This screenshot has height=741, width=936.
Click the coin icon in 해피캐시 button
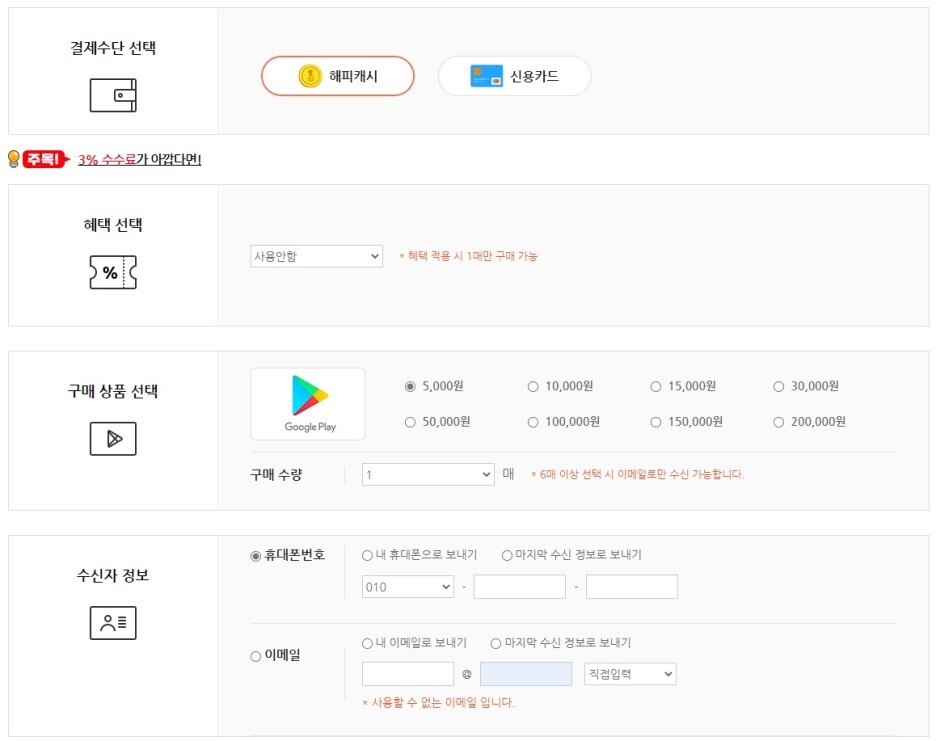pos(310,76)
